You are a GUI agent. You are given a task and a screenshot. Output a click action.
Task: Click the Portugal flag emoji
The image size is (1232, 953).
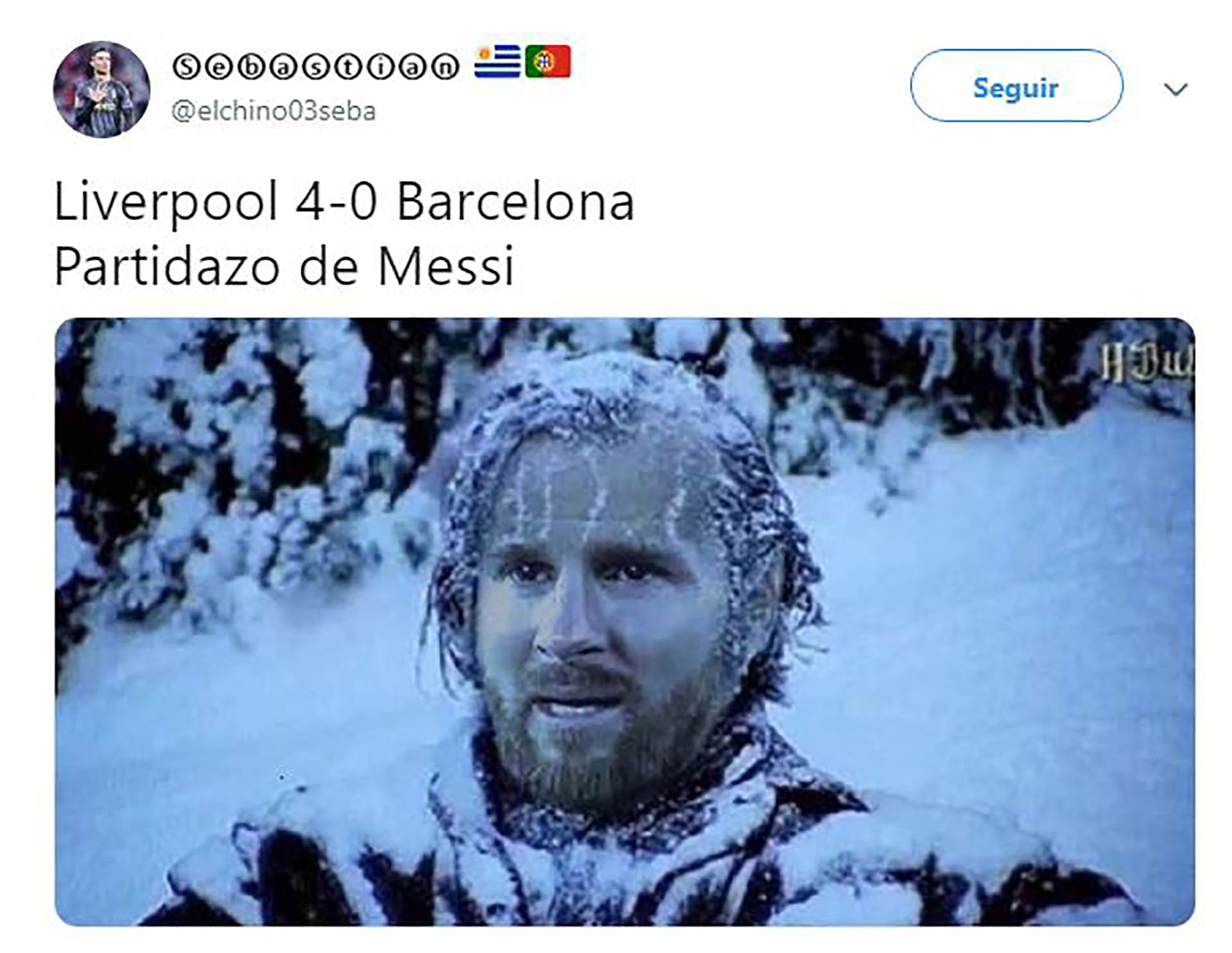[548, 62]
